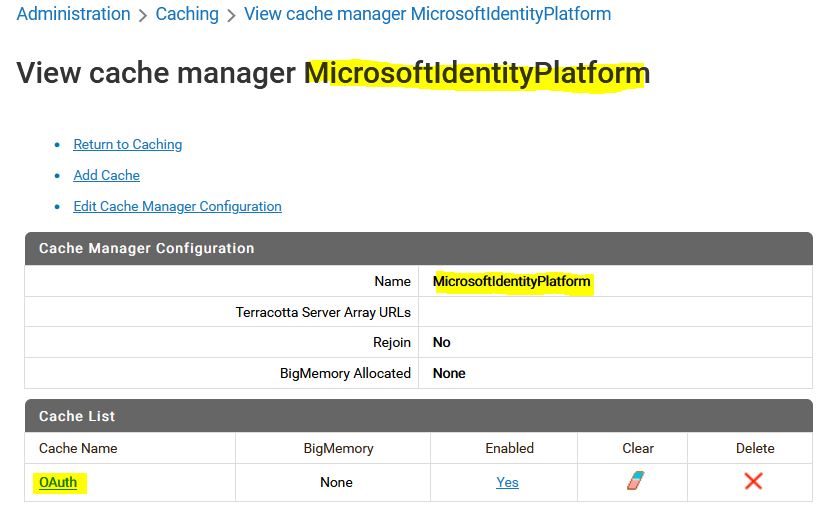The width and height of the screenshot is (829, 516).
Task: Click the BigMemory Allocated label
Action: pyautogui.click(x=345, y=373)
